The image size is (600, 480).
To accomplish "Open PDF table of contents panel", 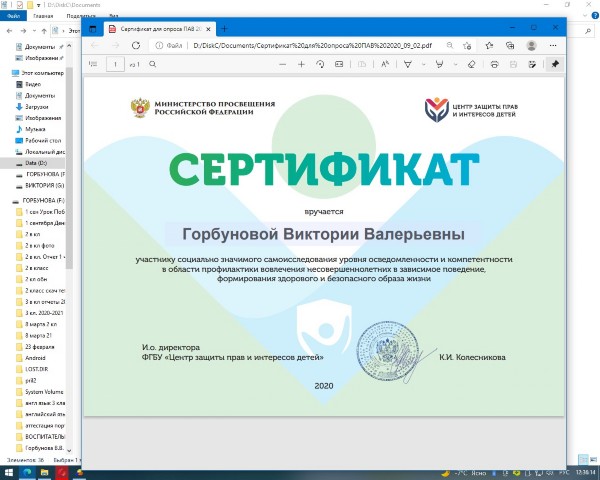I will (x=95, y=64).
